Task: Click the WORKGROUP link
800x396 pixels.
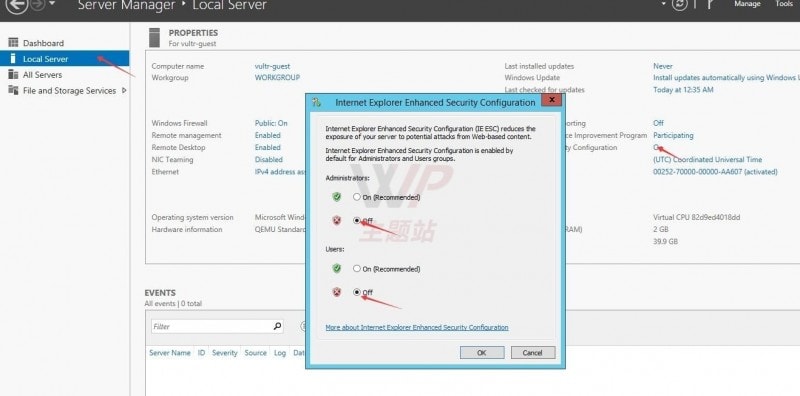Action: pos(277,78)
